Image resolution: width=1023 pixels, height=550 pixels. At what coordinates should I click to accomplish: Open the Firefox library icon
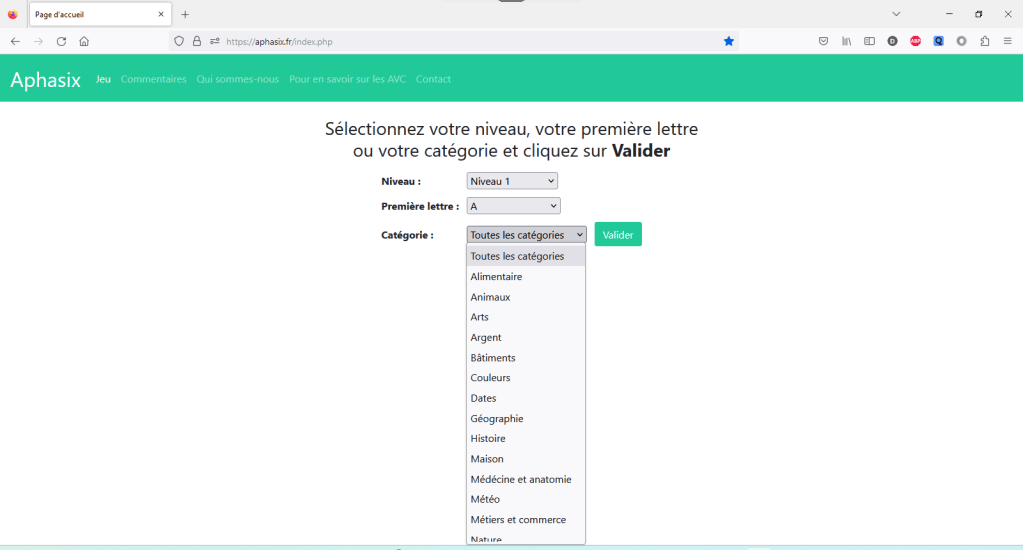[846, 41]
